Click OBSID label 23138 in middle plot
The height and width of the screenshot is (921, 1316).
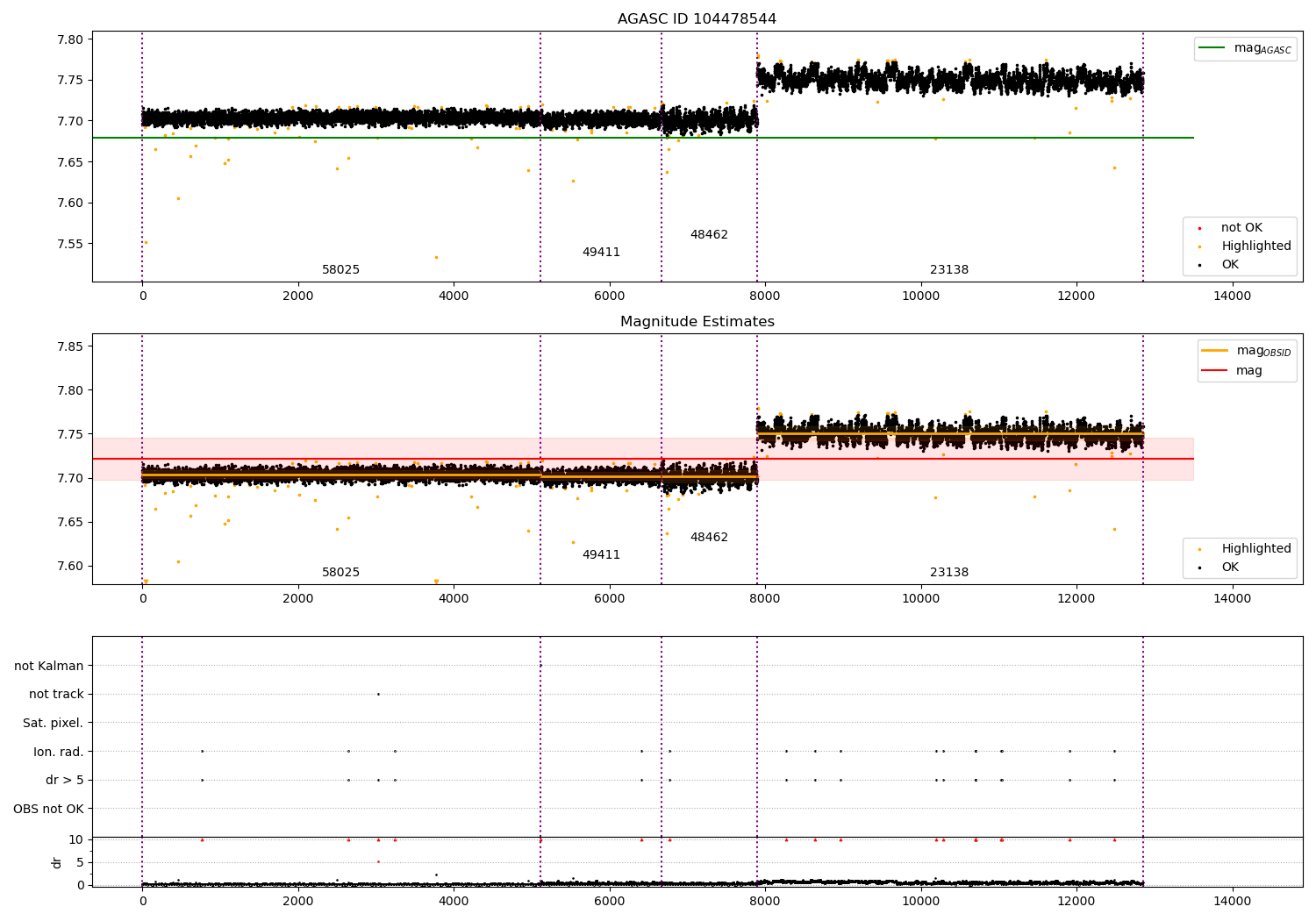(949, 573)
